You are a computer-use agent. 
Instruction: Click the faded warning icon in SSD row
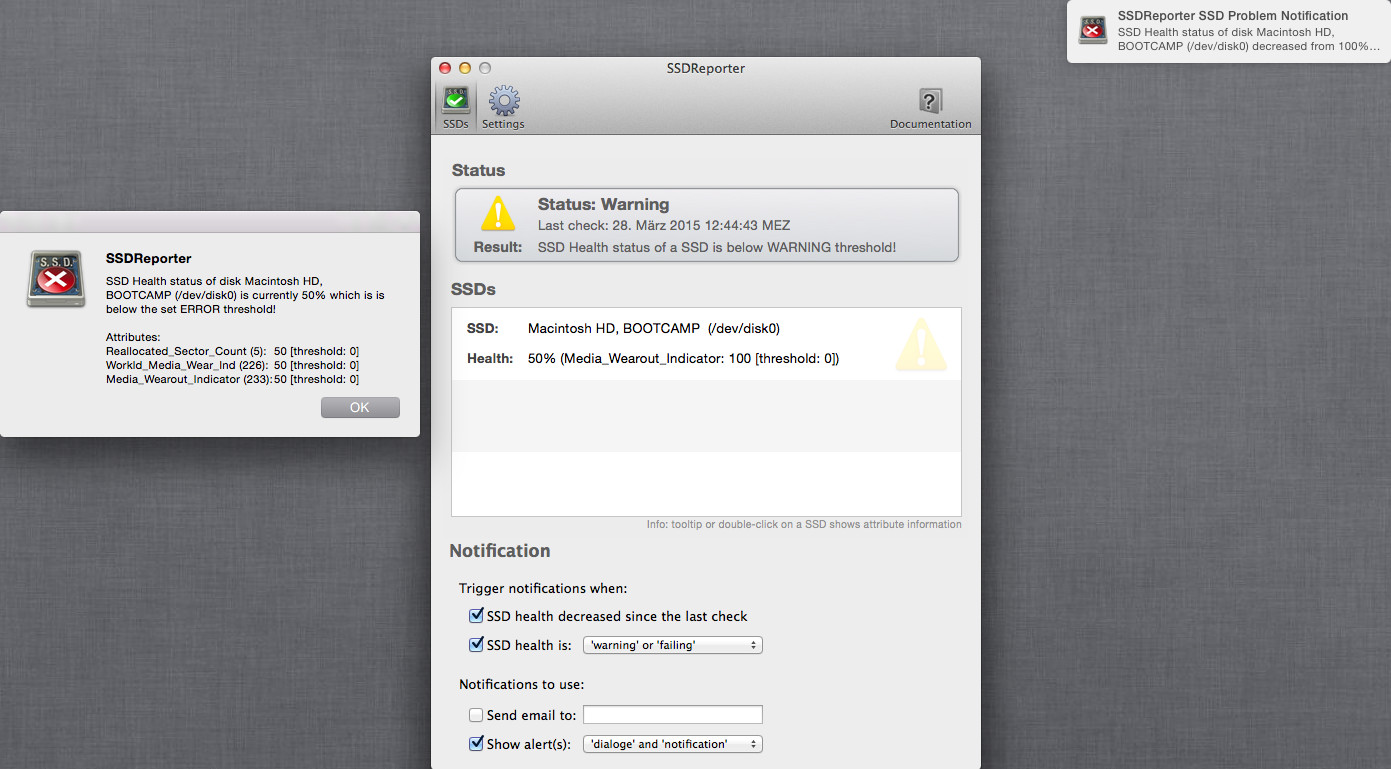pyautogui.click(x=920, y=344)
